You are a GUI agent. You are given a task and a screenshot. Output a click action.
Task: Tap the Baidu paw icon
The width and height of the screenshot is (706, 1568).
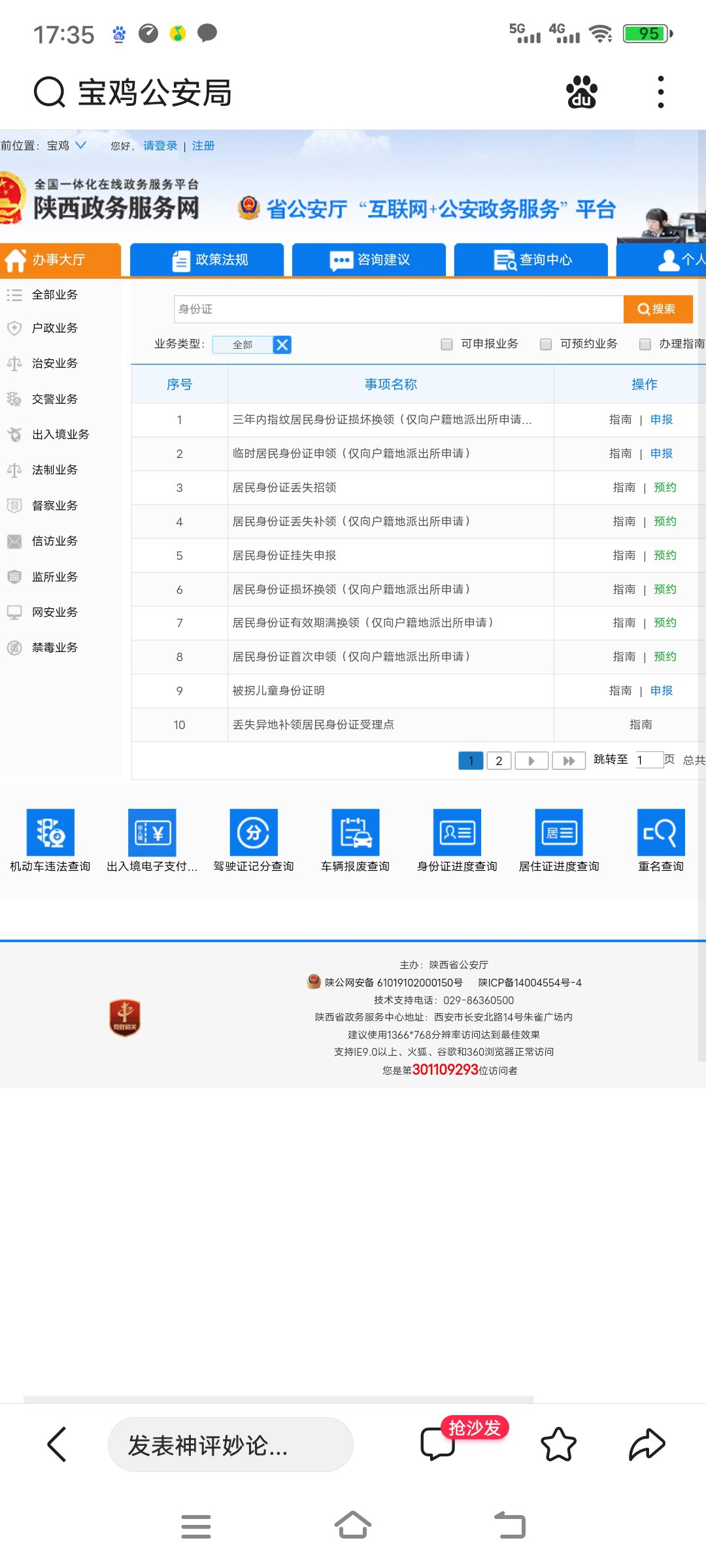[581, 92]
